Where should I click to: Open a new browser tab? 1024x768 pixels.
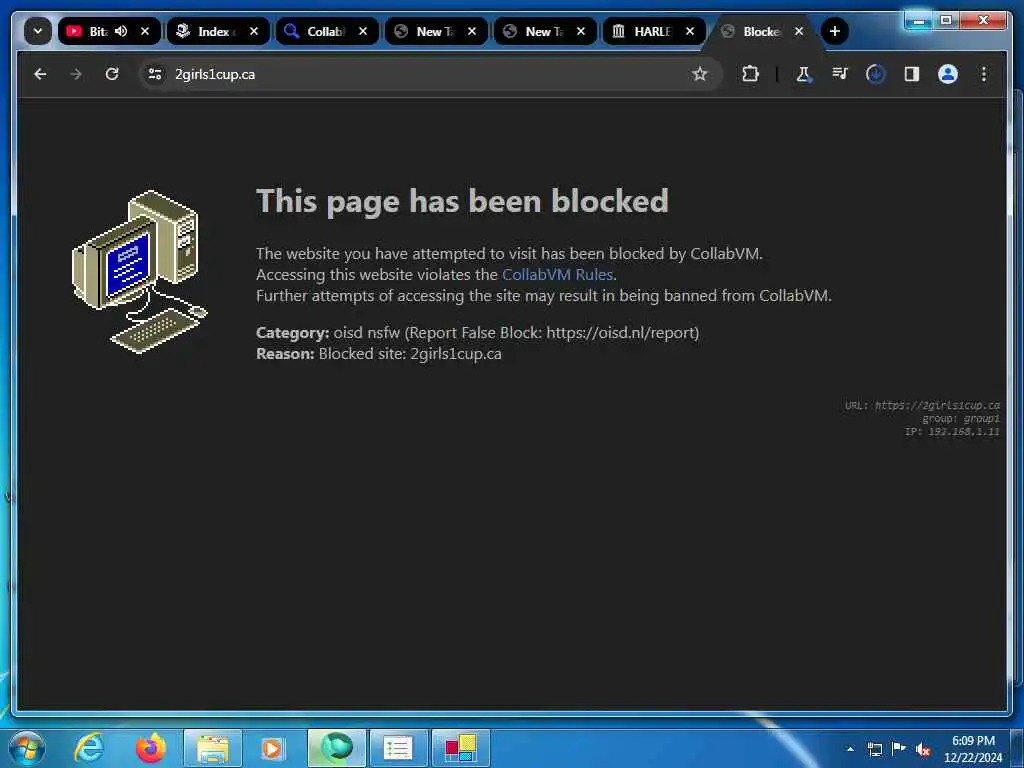click(835, 31)
